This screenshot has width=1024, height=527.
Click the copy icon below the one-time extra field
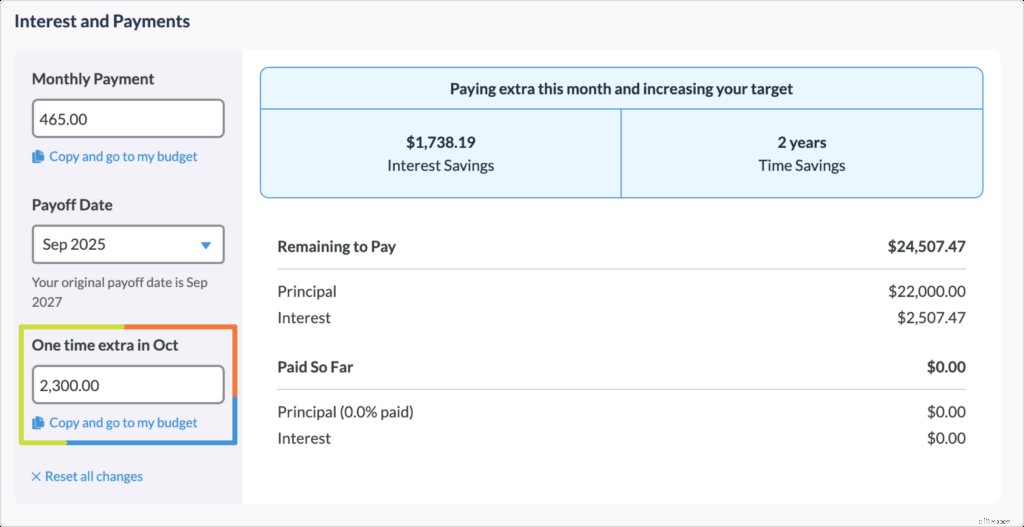pos(38,423)
